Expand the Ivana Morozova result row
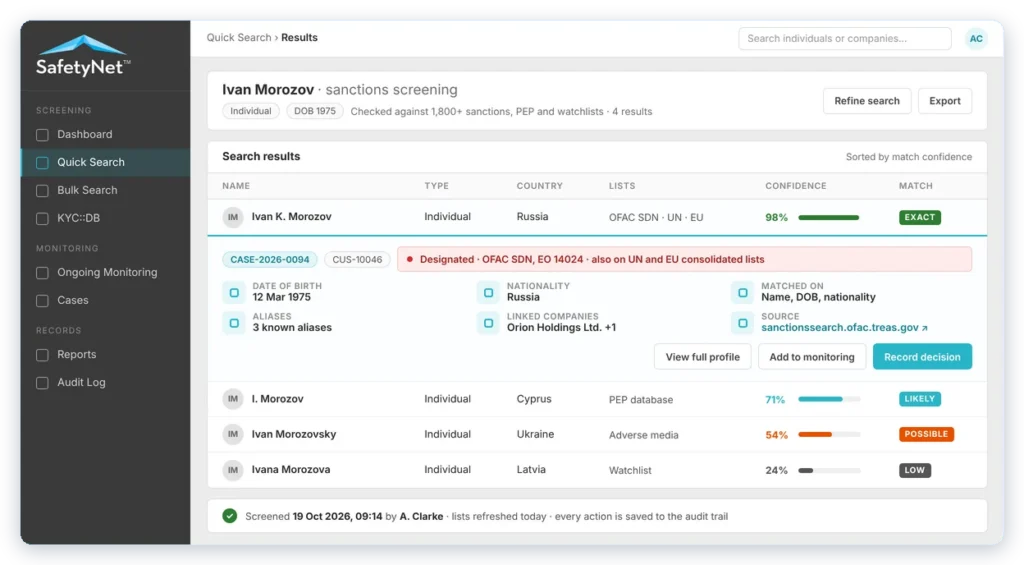The width and height of the screenshot is (1024, 565). (x=597, y=470)
